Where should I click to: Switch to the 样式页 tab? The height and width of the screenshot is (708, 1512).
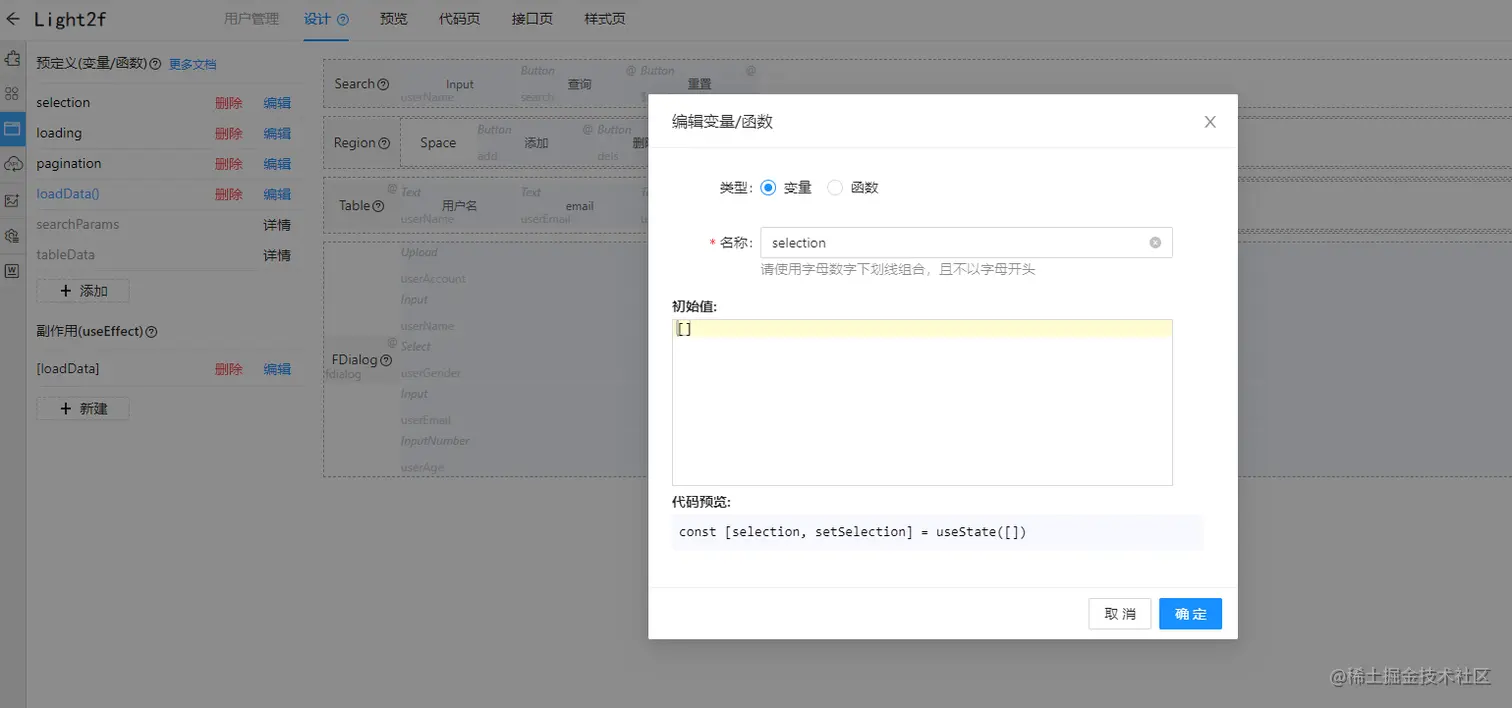[604, 18]
